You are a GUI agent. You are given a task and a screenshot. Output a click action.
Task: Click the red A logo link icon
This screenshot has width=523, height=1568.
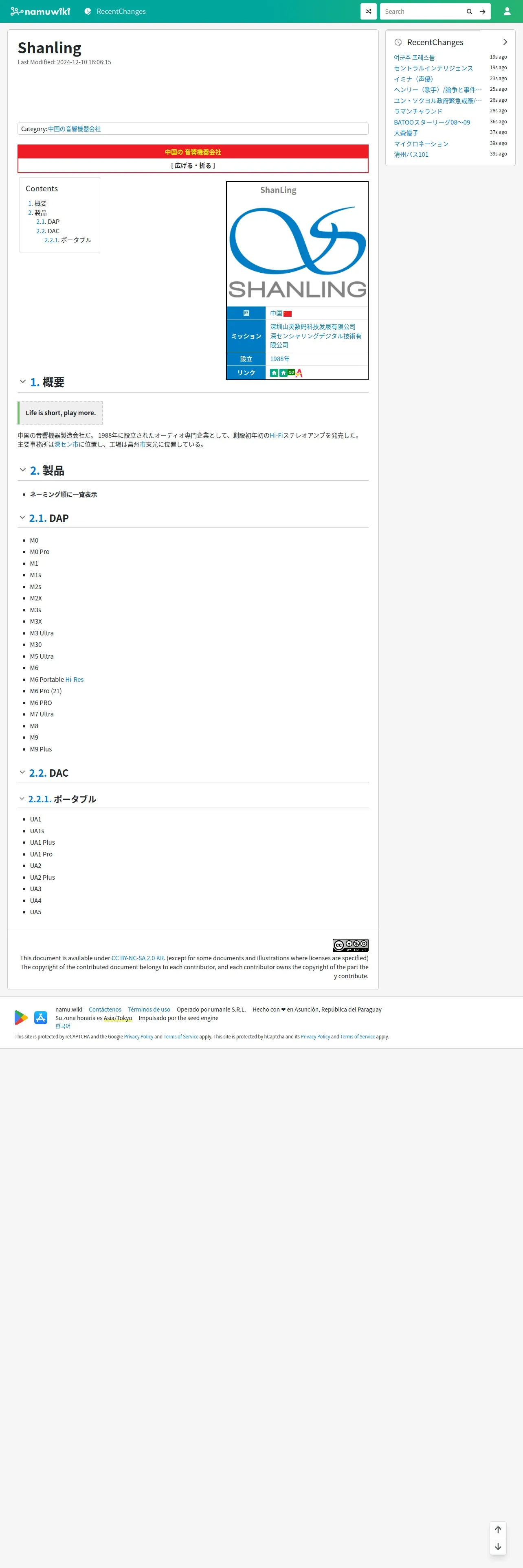[x=299, y=373]
